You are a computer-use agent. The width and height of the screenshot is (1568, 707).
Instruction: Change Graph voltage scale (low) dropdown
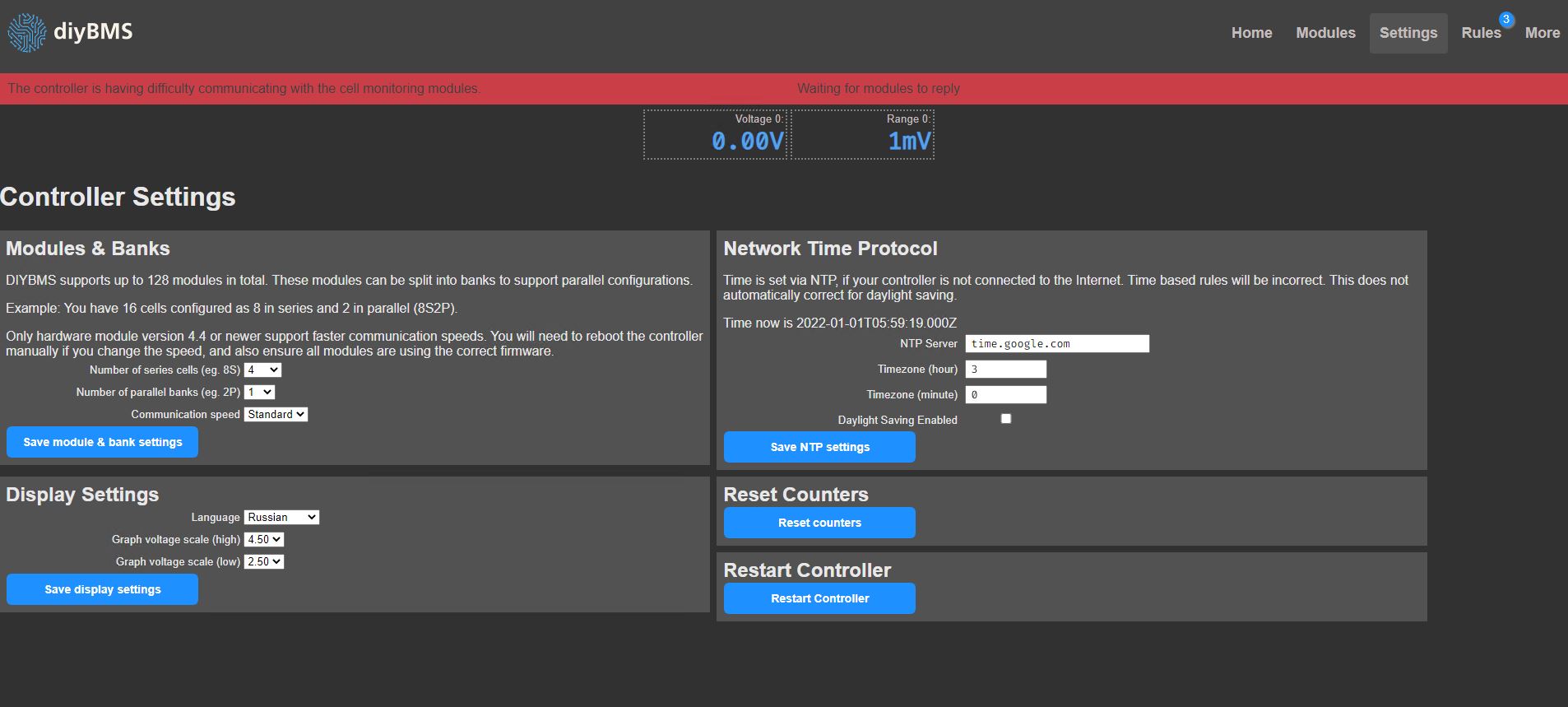pyautogui.click(x=264, y=562)
